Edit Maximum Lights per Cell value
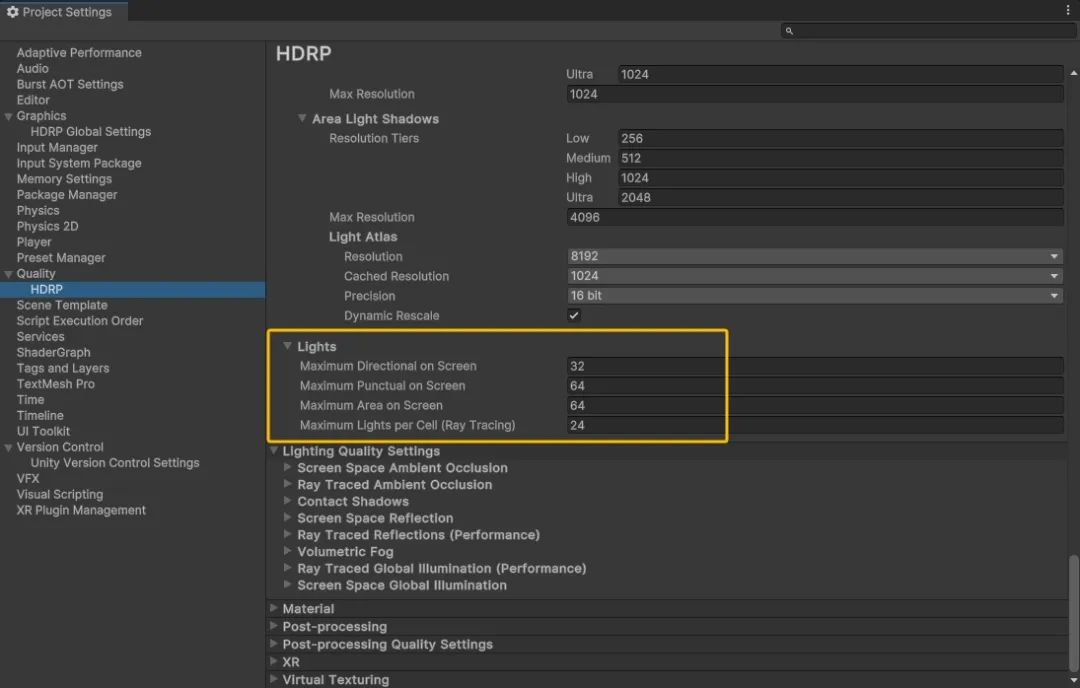This screenshot has height=688, width=1080. [815, 426]
